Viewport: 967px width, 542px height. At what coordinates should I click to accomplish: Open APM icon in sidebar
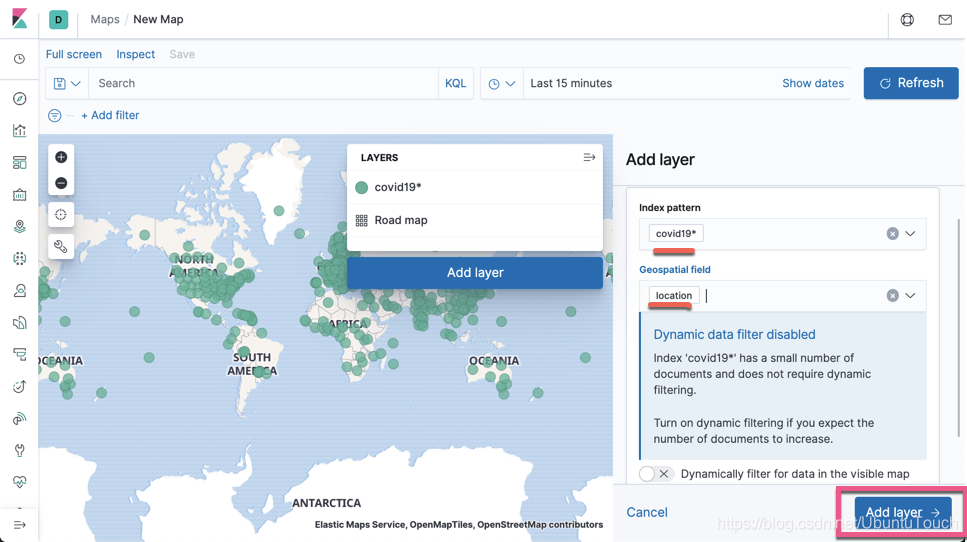pos(20,355)
